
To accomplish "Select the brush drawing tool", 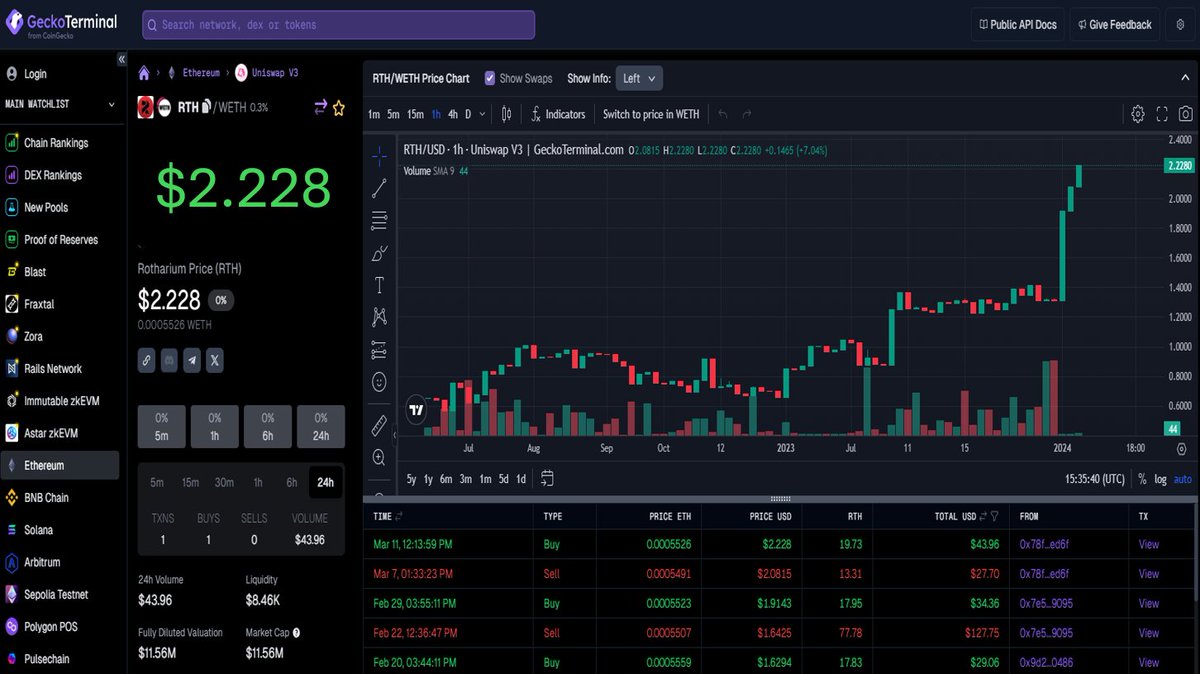I will 380,253.
